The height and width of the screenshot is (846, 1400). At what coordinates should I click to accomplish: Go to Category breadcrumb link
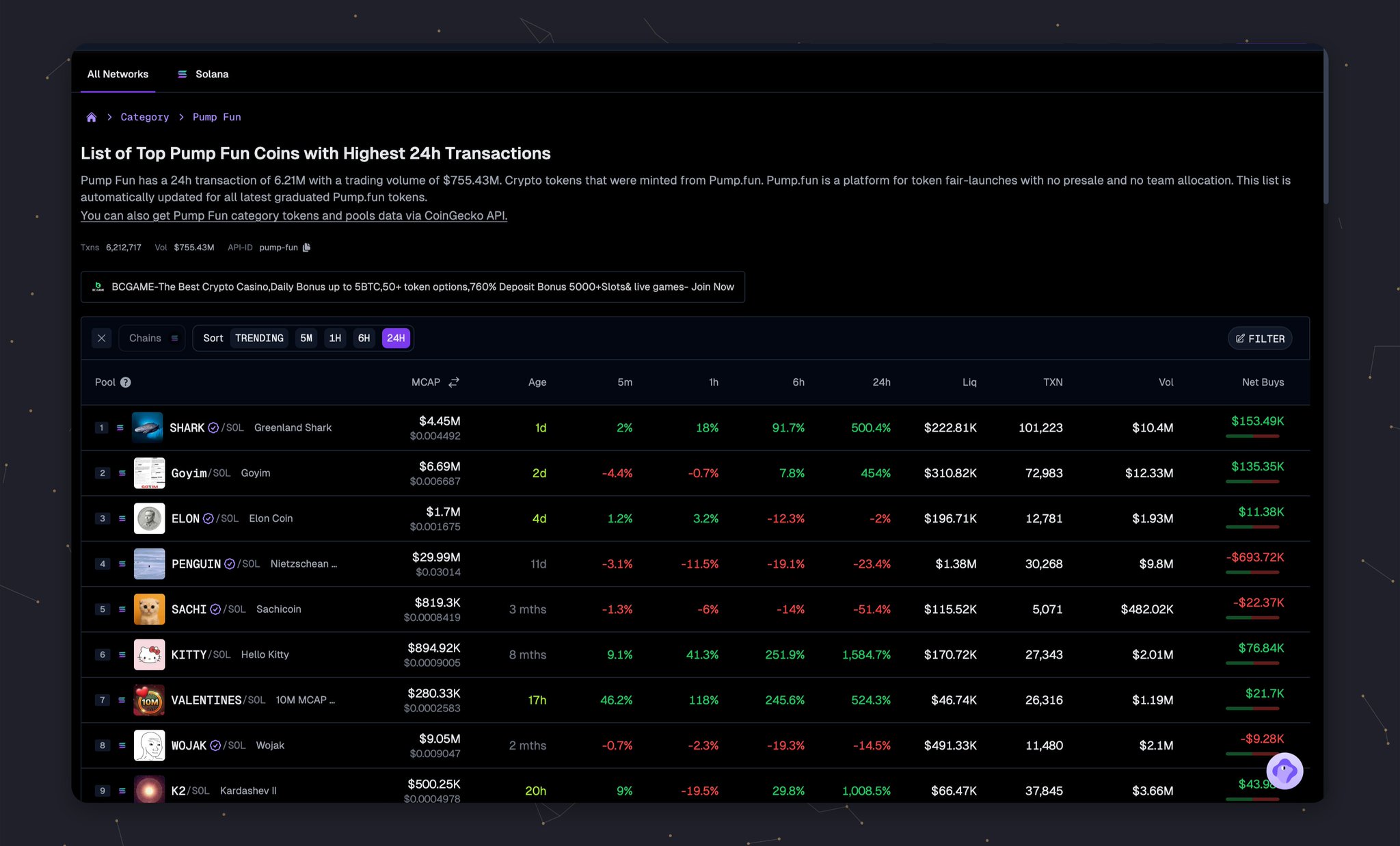[144, 117]
